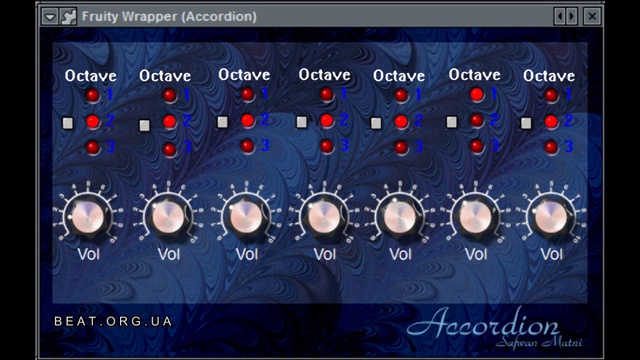Screen dimensions: 640x360
Task: Select octave 2 LED in first column
Action: tap(93, 121)
